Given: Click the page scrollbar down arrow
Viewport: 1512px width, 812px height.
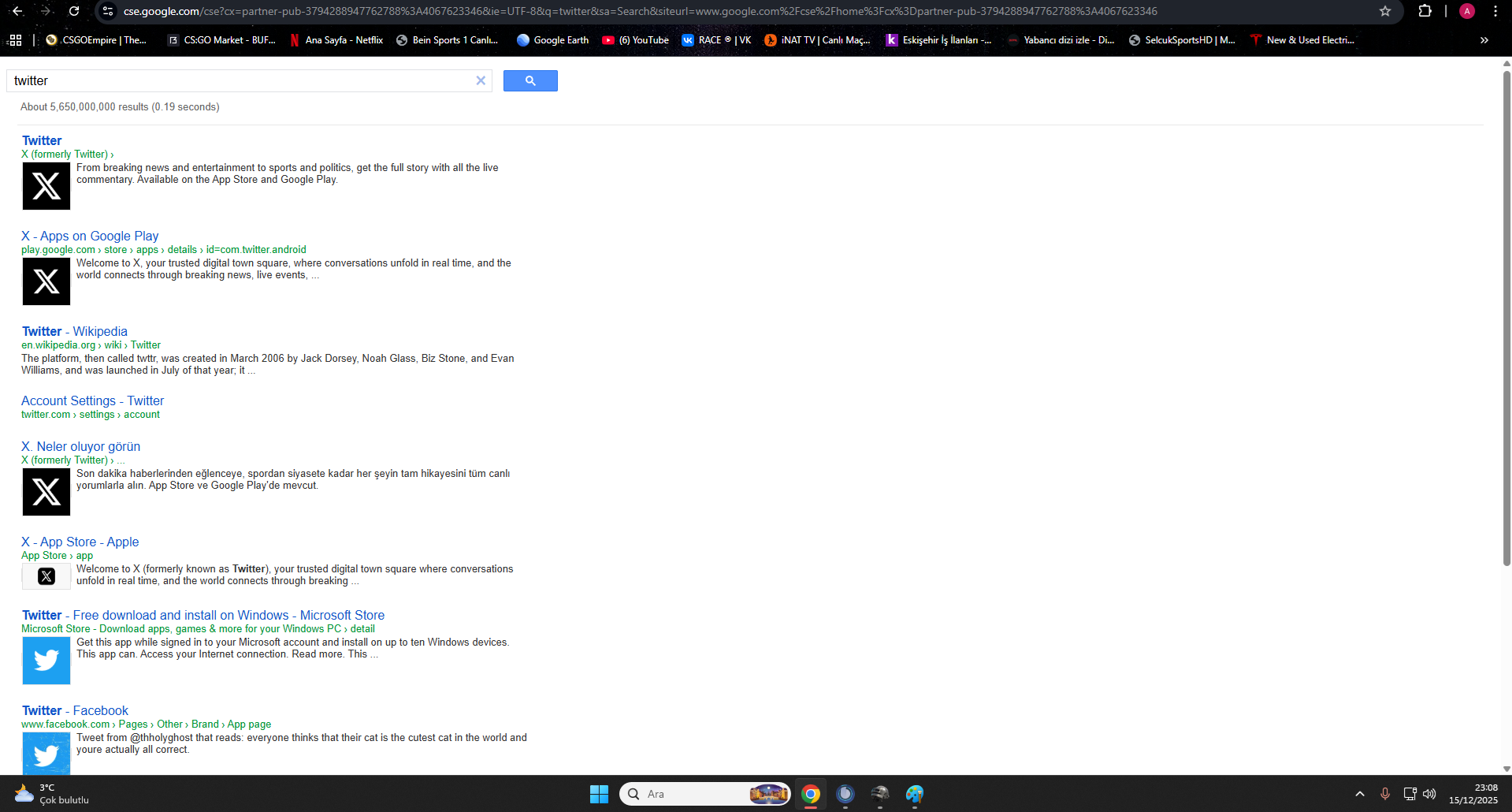Looking at the screenshot, I should click(1506, 769).
